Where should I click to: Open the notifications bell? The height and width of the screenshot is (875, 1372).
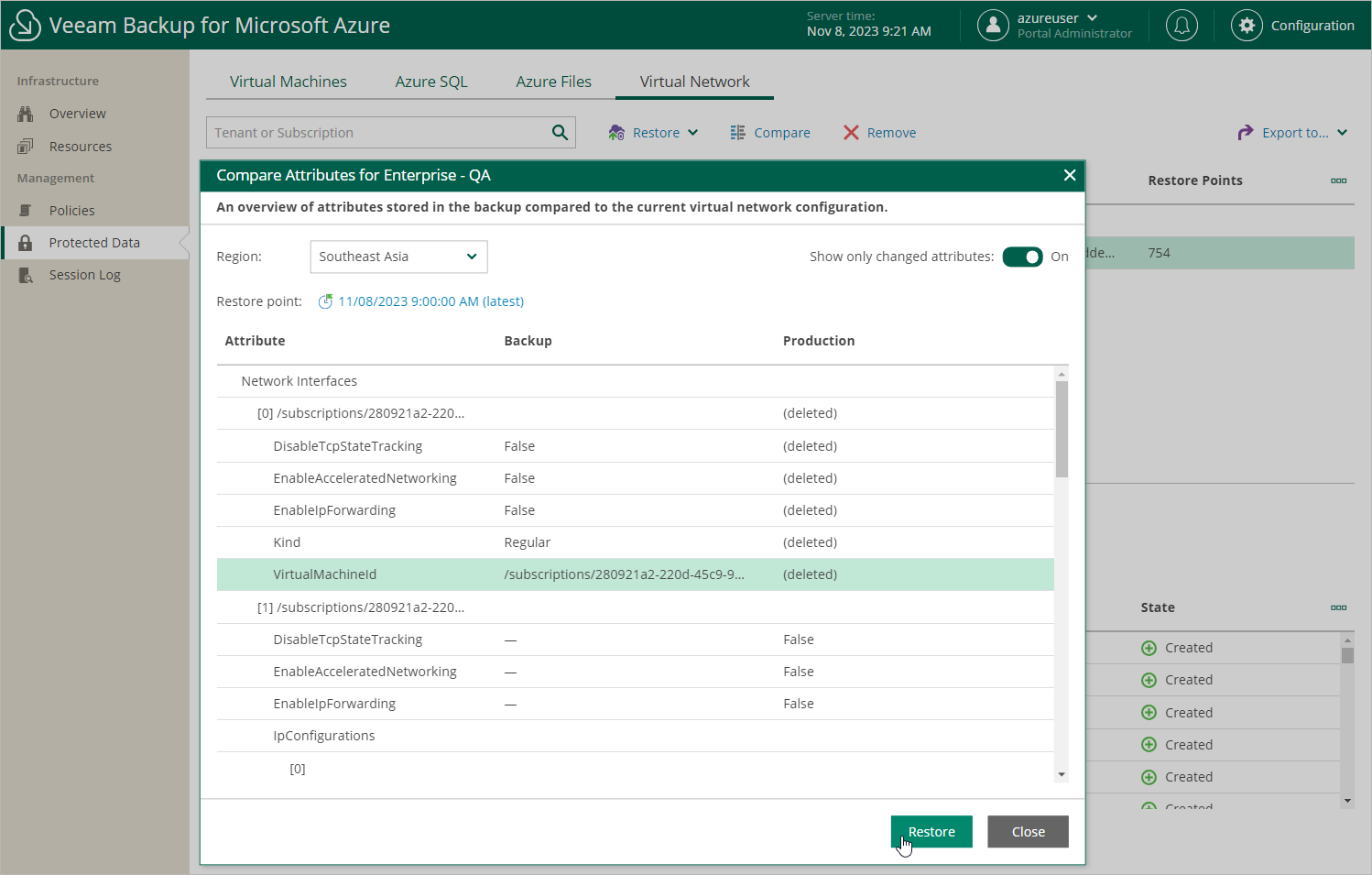click(x=1181, y=26)
